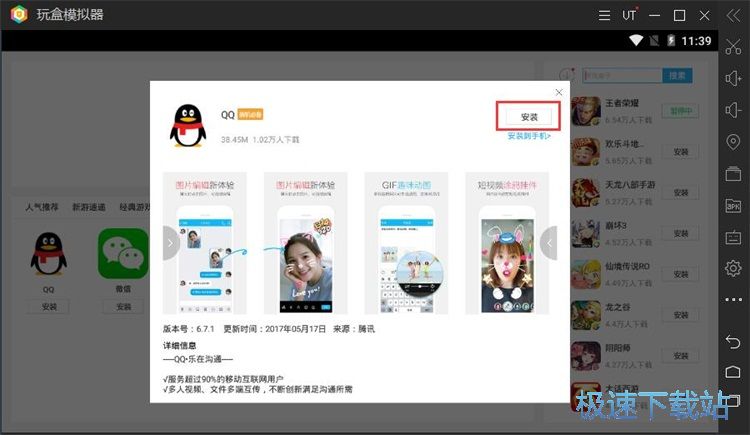The image size is (750, 435).
Task: Click the 龙之谷 game icon
Action: 585,315
